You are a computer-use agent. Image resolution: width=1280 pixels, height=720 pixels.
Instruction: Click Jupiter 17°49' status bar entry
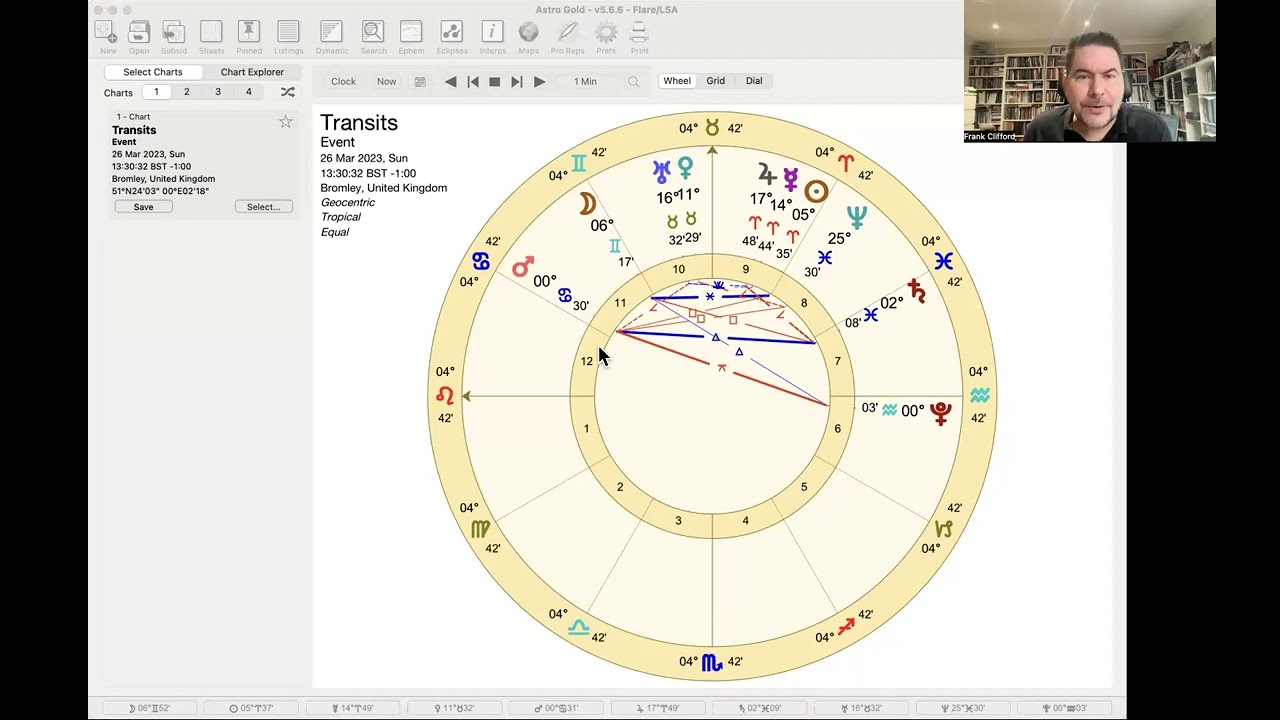(657, 708)
